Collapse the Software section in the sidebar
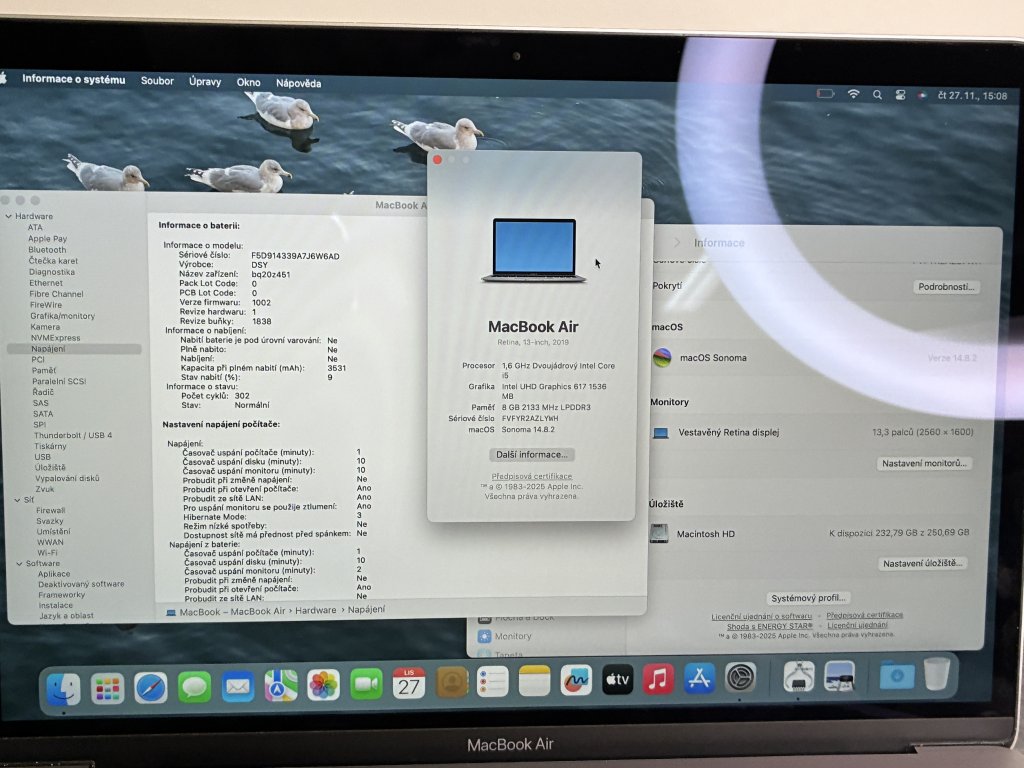The width and height of the screenshot is (1024, 768). click(x=15, y=563)
